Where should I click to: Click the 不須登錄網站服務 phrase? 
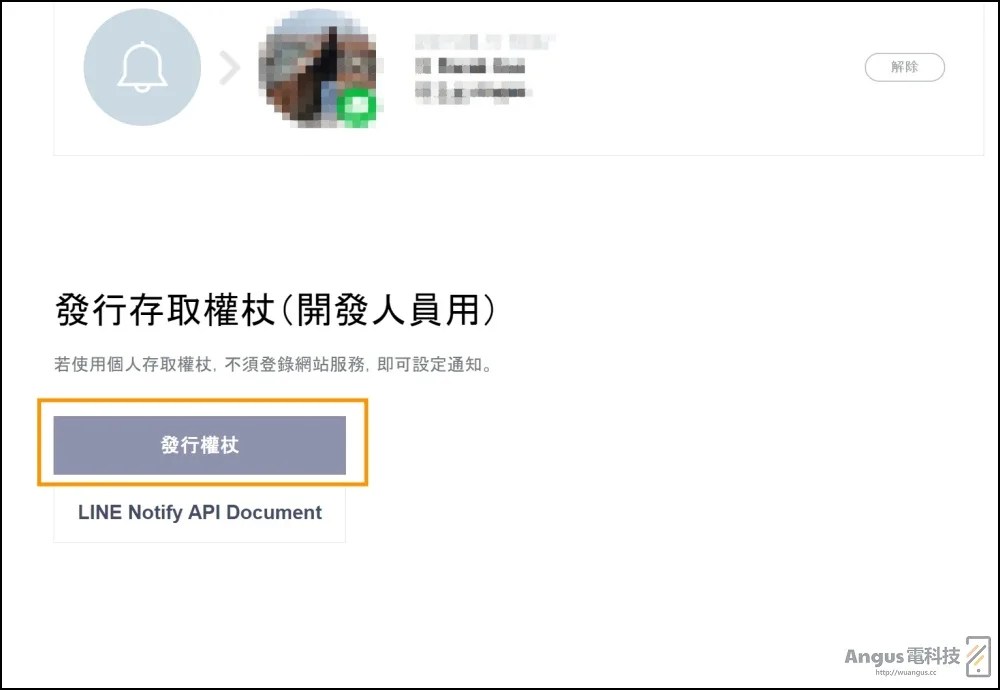(295, 365)
